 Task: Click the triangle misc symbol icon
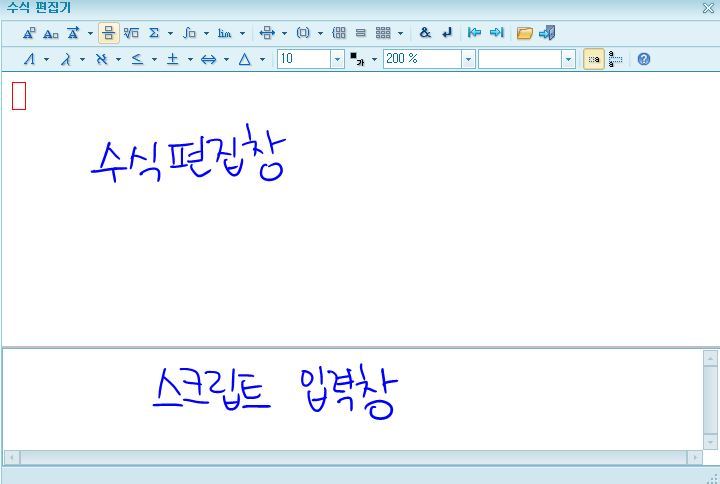[245, 59]
